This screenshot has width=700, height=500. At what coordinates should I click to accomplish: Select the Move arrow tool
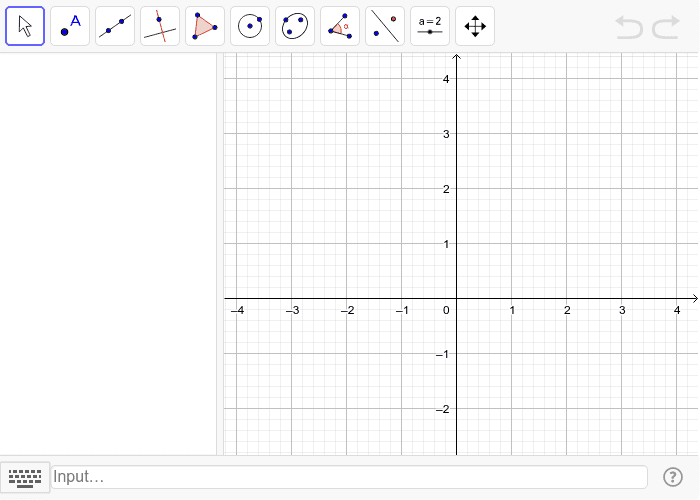coord(25,26)
